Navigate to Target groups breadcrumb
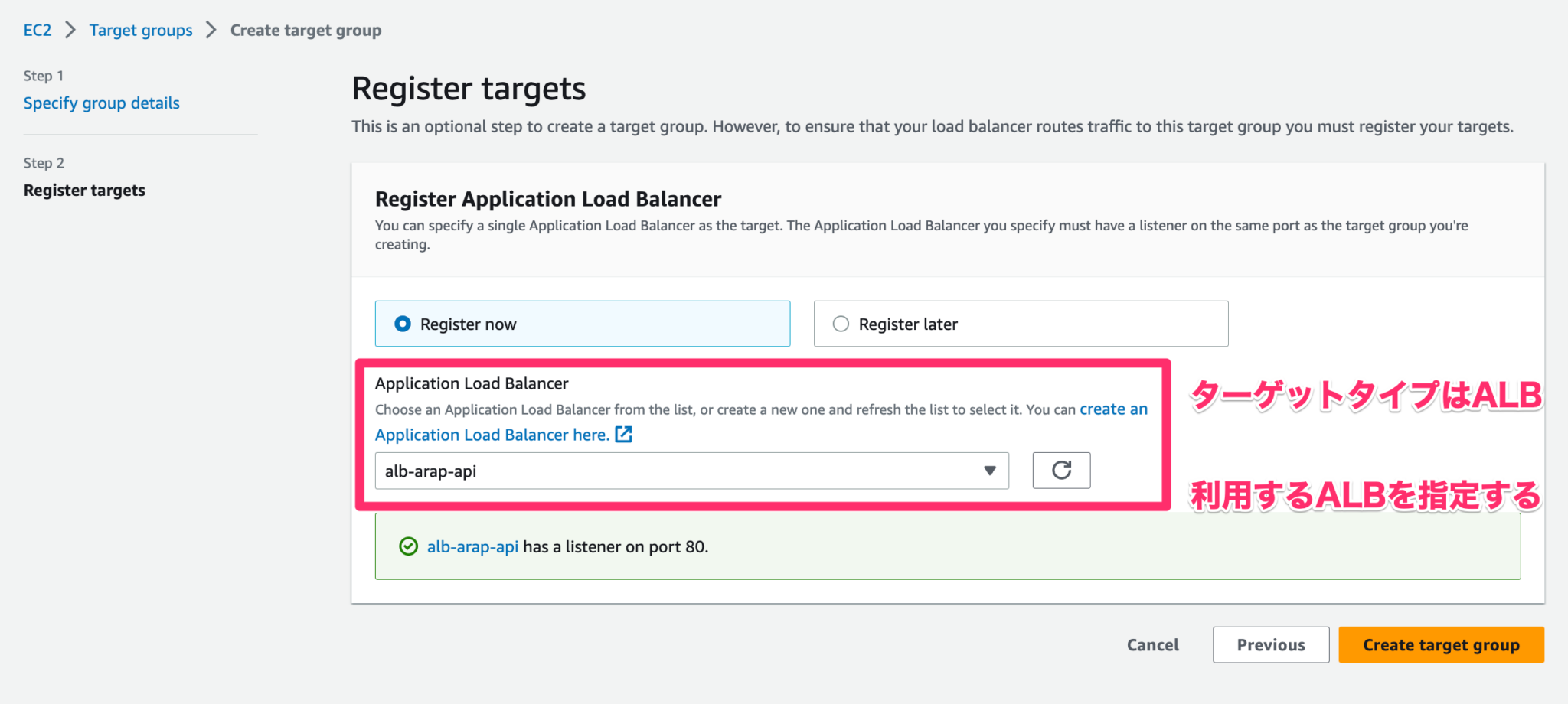The width and height of the screenshot is (1568, 704). [x=140, y=30]
